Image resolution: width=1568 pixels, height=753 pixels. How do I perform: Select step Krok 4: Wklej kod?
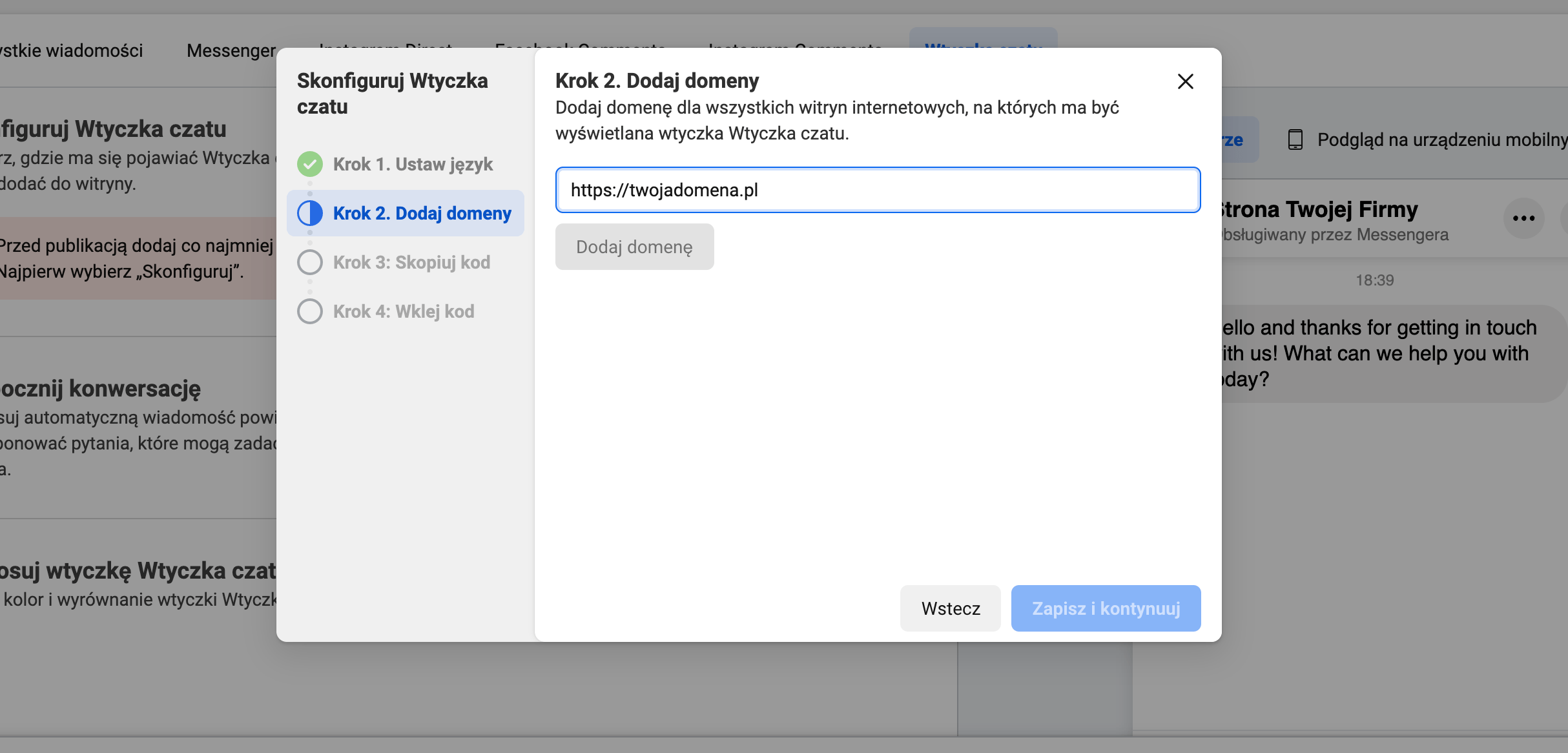(x=406, y=311)
